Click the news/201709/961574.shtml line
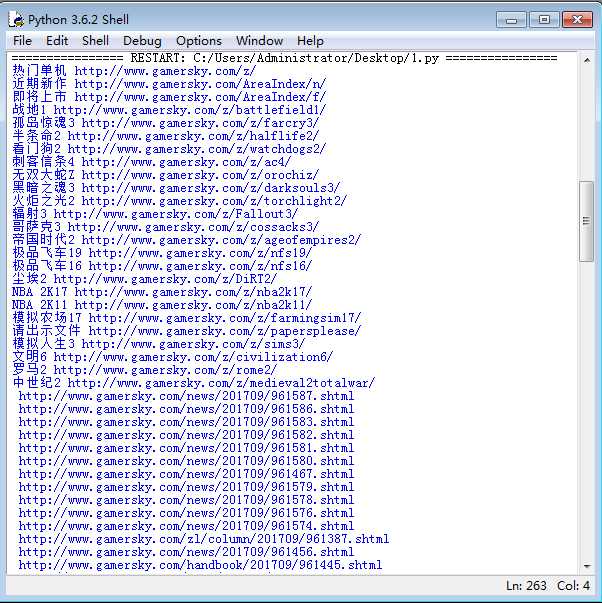 point(186,526)
